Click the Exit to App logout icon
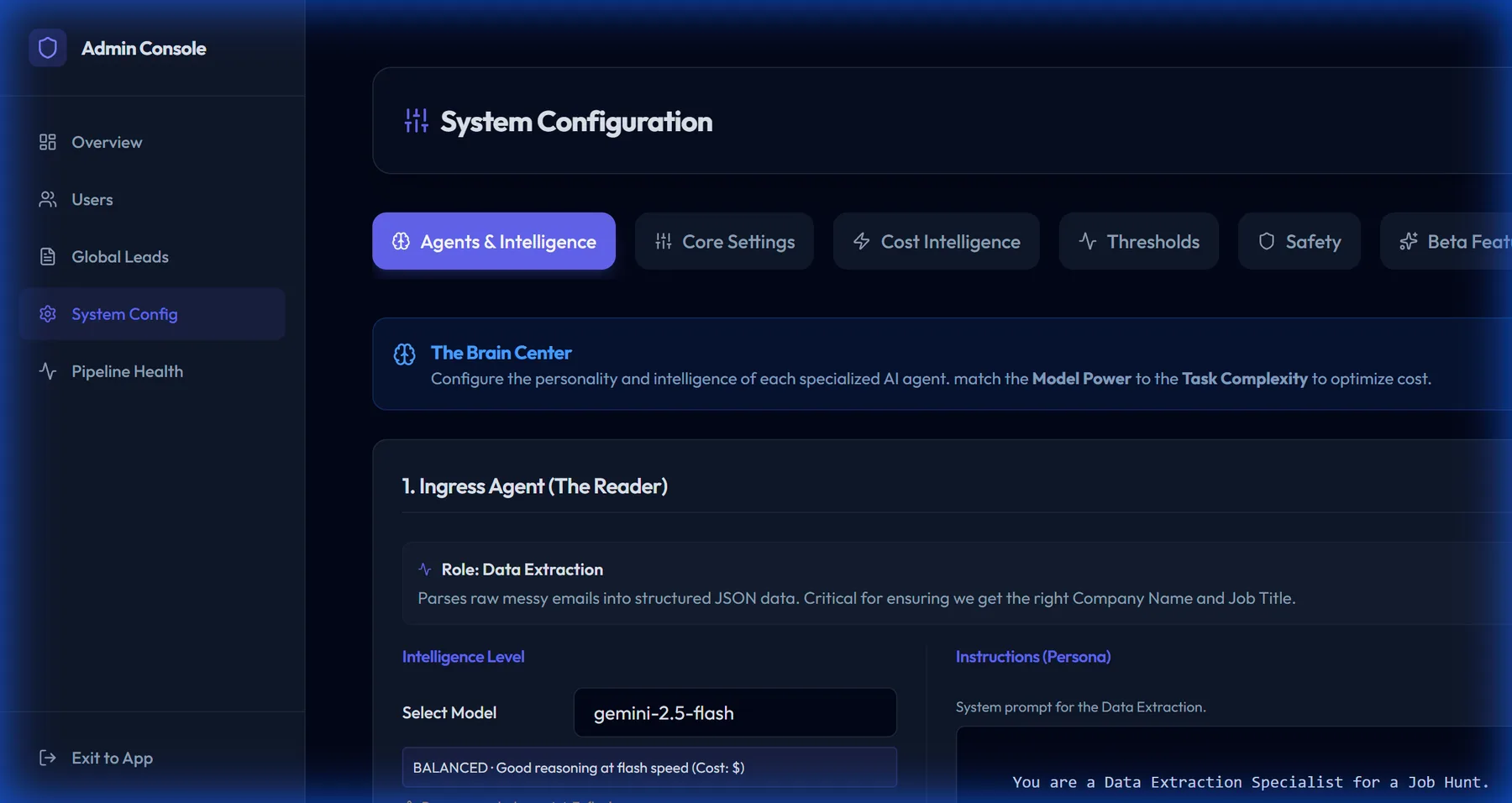Viewport: 1512px width, 803px height. coord(48,758)
